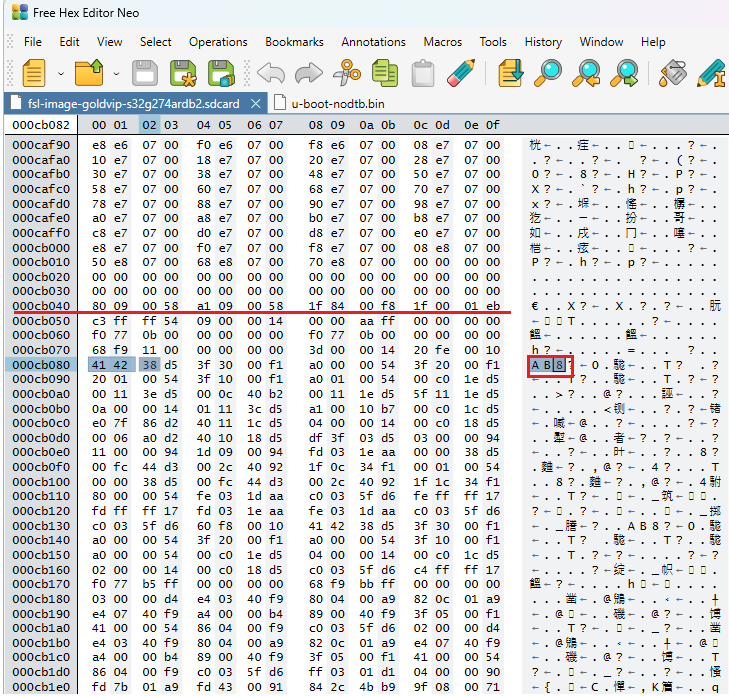Image resolution: width=729 pixels, height=696 pixels.
Task: Click the Paste clipboard icon
Action: 423,73
